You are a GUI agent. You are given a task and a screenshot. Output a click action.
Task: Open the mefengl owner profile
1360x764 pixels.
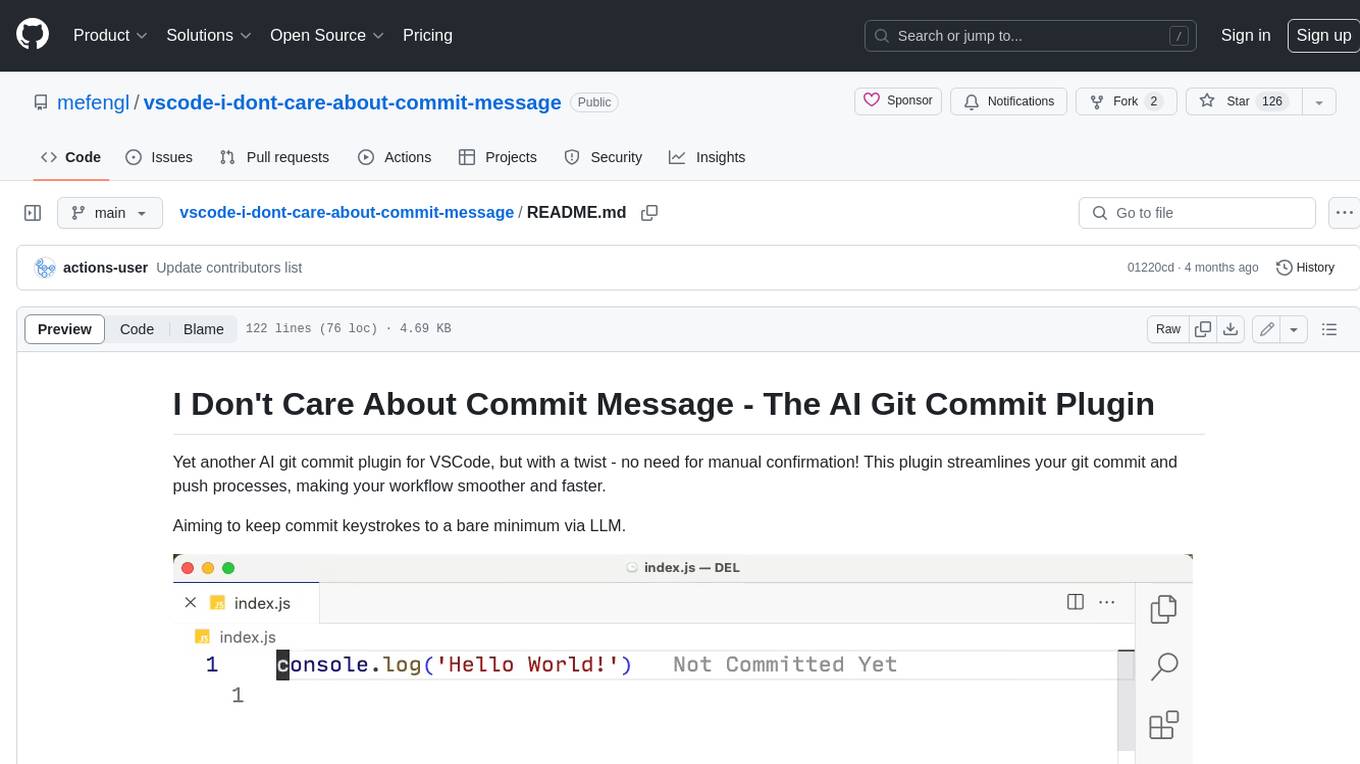pos(93,102)
